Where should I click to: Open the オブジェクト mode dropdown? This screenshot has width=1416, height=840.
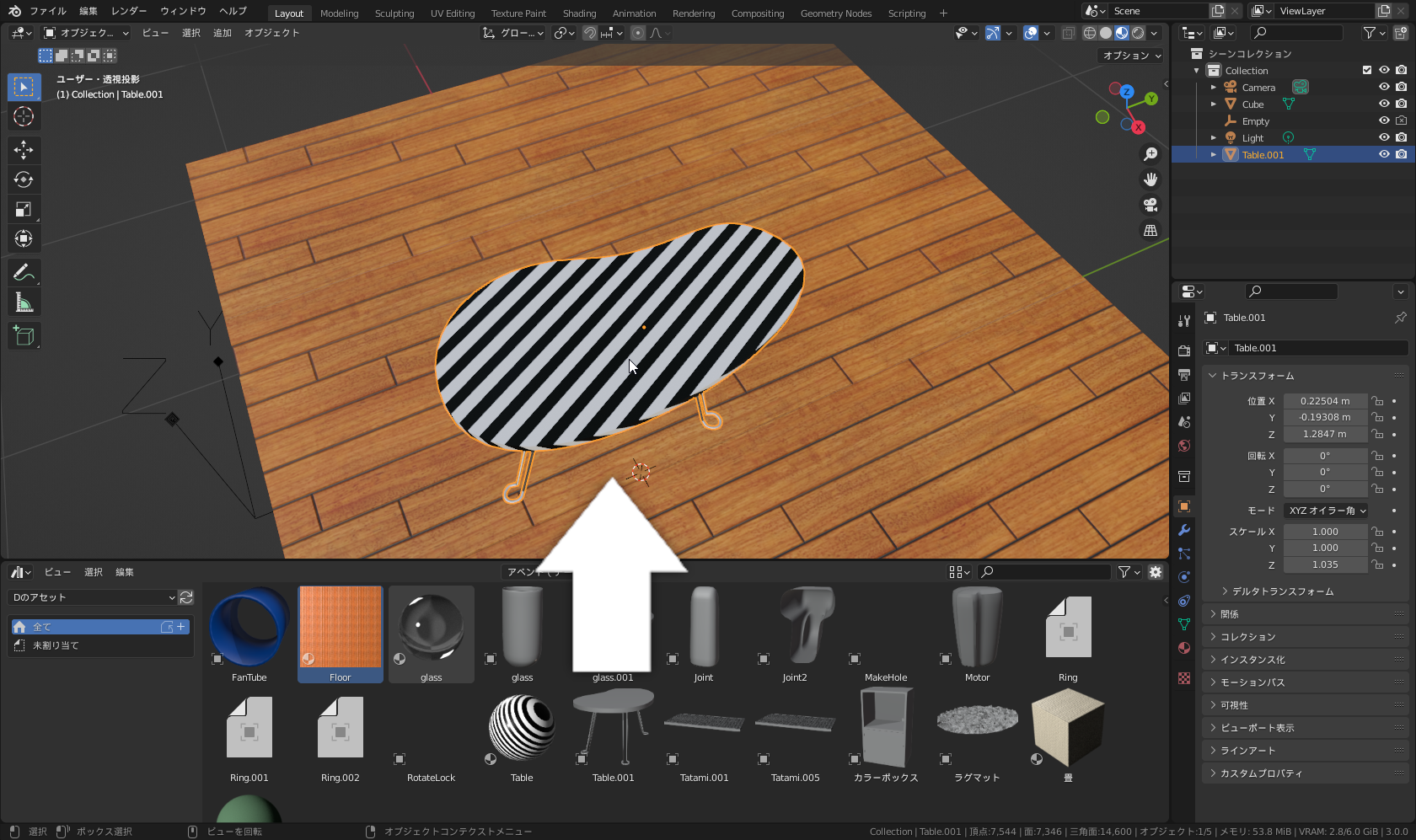[86, 33]
